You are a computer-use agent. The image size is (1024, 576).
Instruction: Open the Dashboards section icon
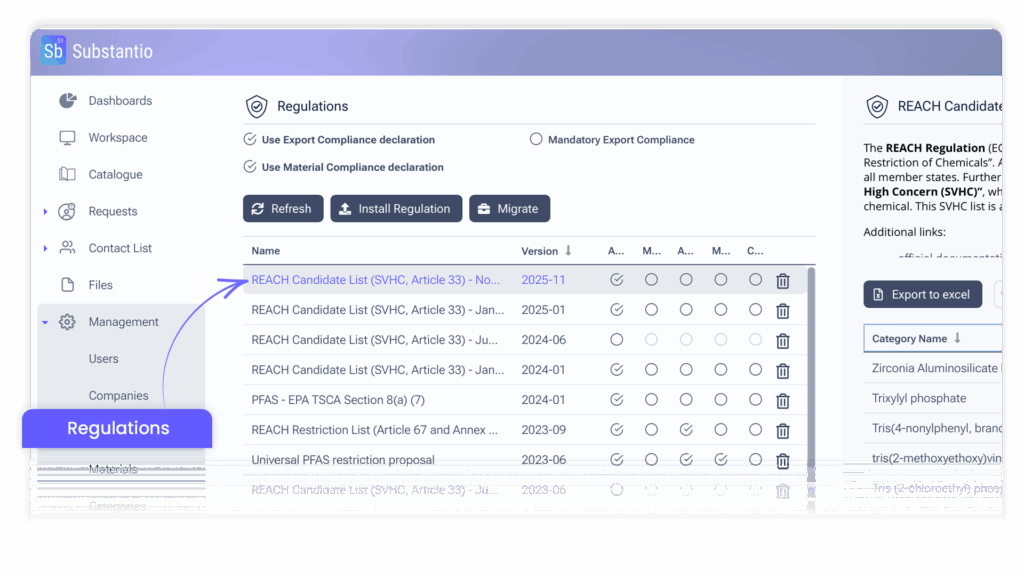(x=67, y=100)
